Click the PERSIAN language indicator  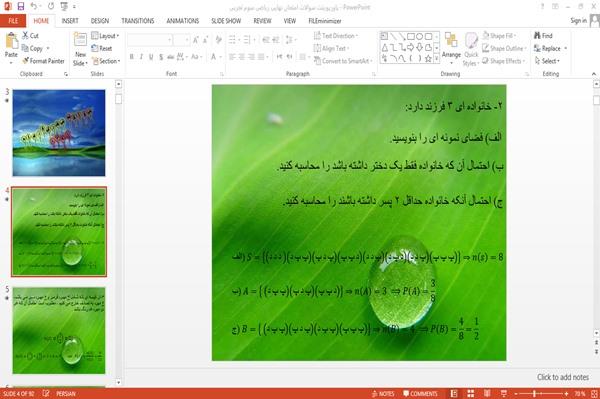pos(66,394)
